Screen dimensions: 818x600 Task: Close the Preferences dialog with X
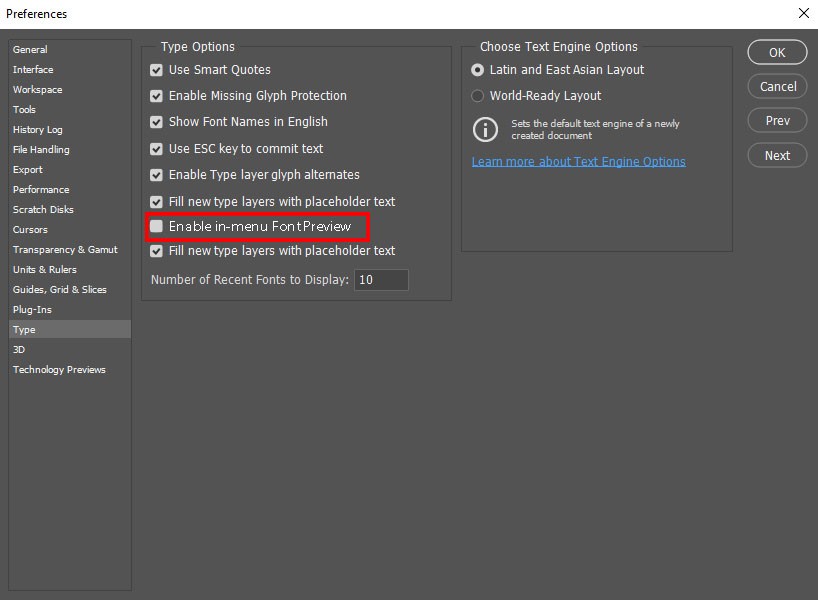point(803,13)
